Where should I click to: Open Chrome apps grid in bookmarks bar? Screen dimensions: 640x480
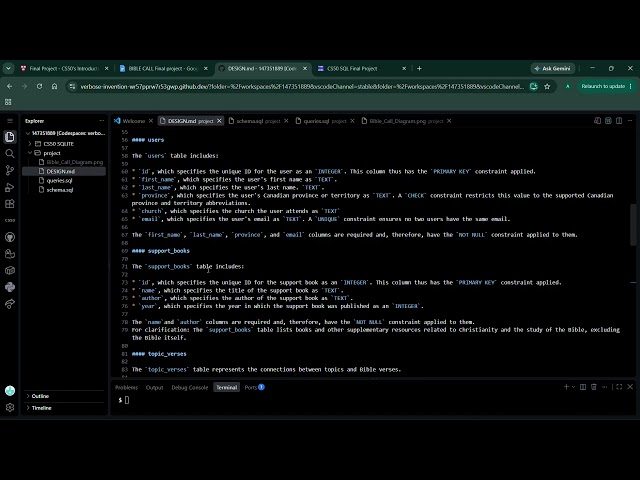click(x=8, y=102)
